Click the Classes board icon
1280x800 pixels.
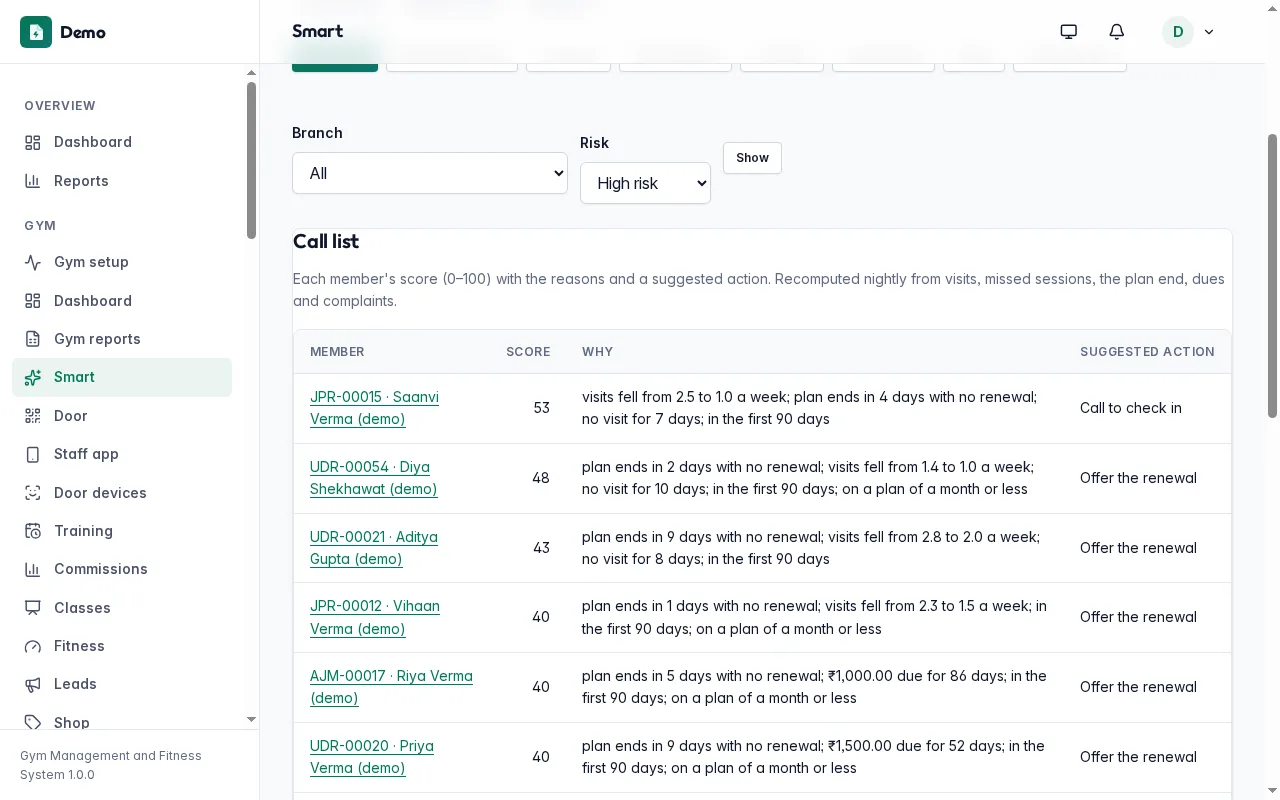[x=33, y=608]
